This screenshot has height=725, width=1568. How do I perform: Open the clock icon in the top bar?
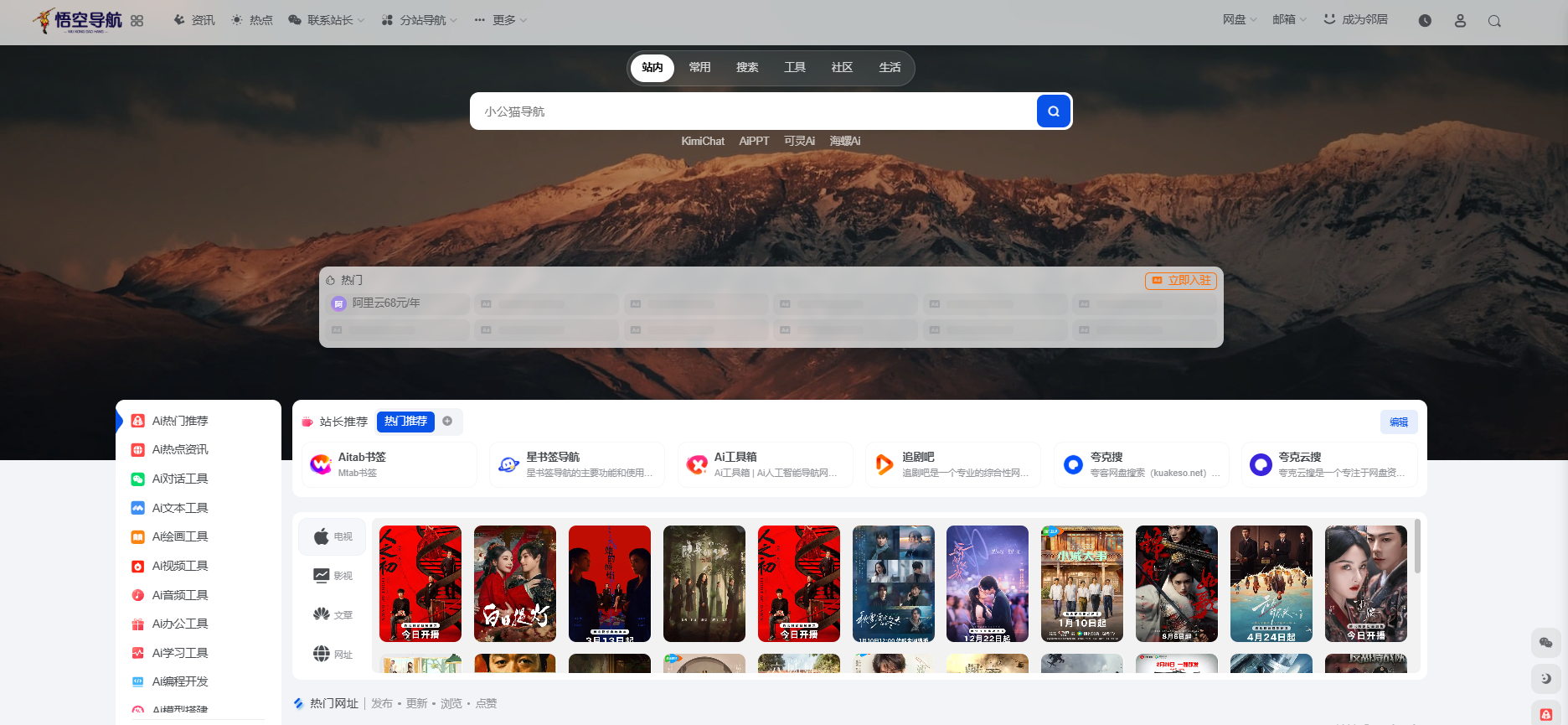[x=1425, y=21]
